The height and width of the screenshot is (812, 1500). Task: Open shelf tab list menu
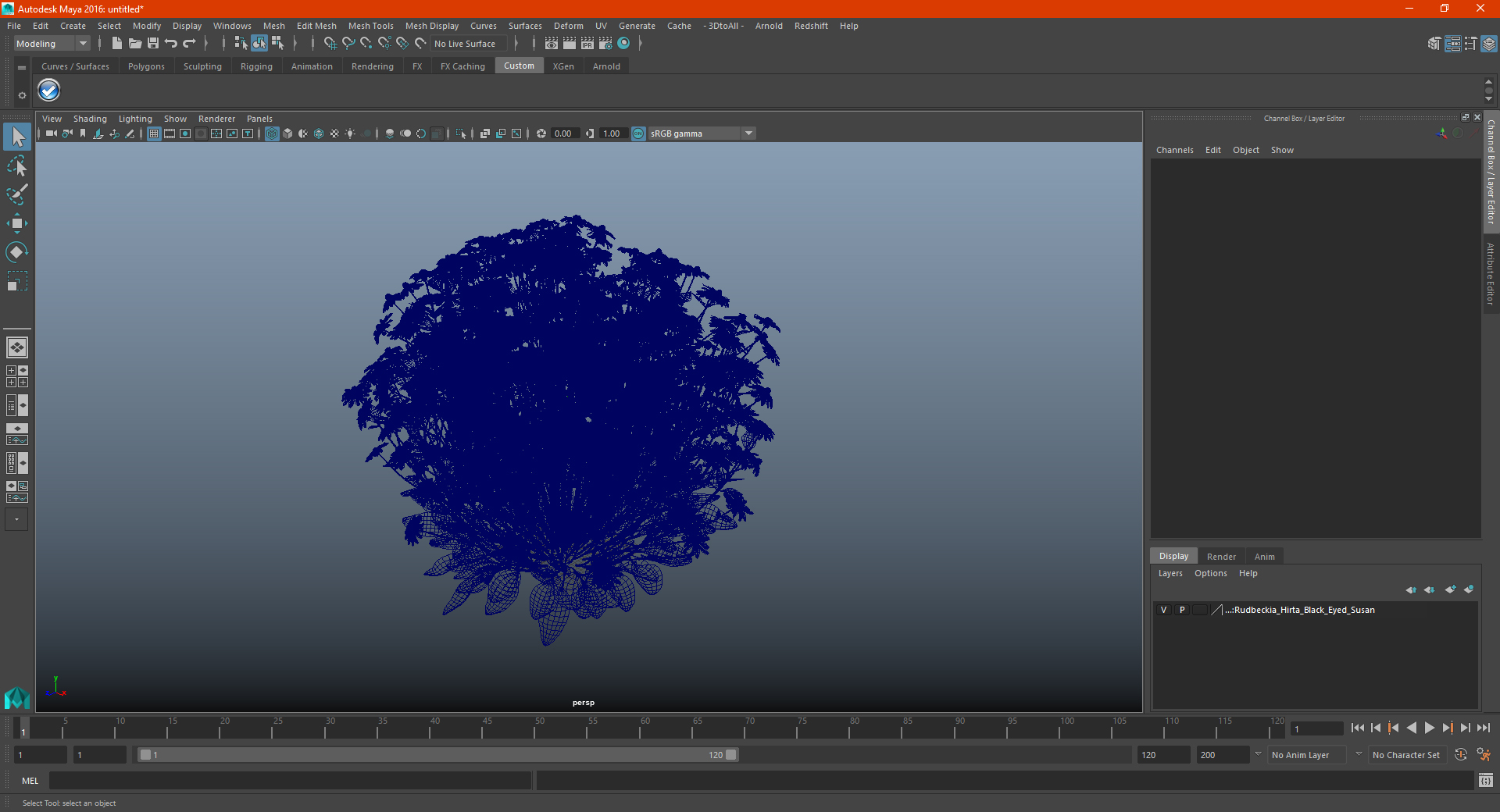click(22, 68)
